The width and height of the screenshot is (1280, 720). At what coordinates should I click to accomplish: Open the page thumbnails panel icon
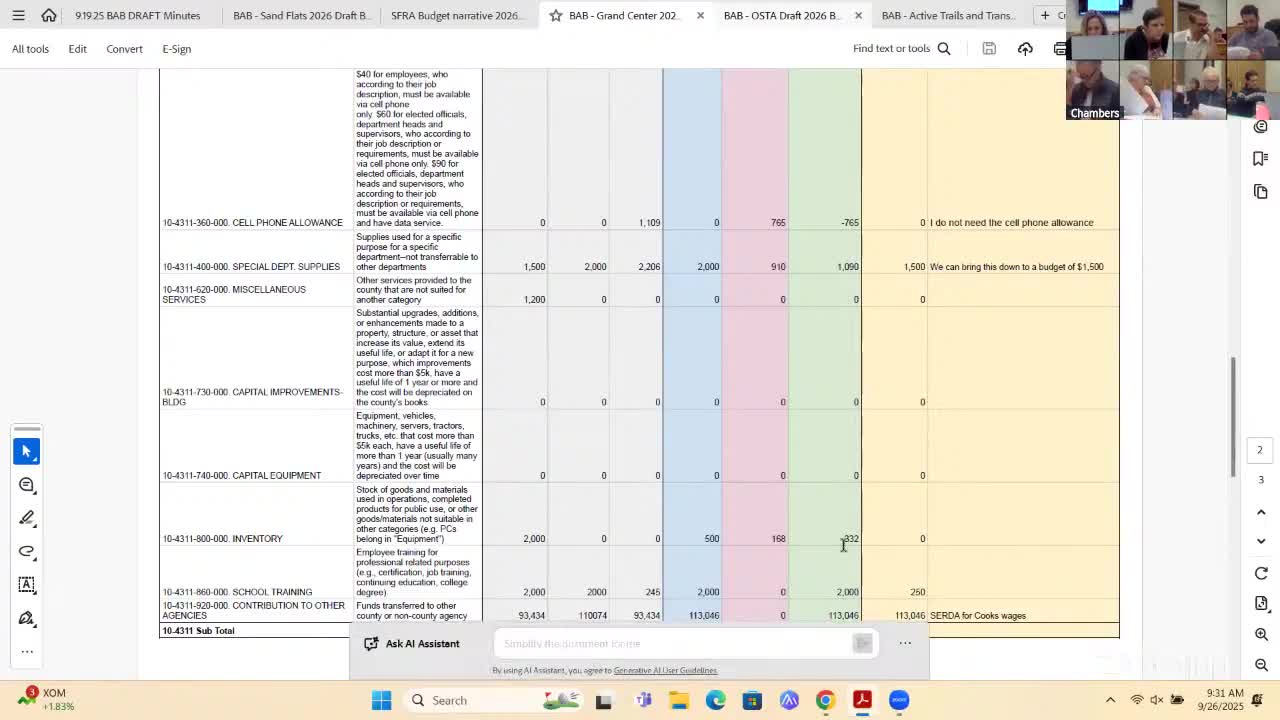point(1260,191)
